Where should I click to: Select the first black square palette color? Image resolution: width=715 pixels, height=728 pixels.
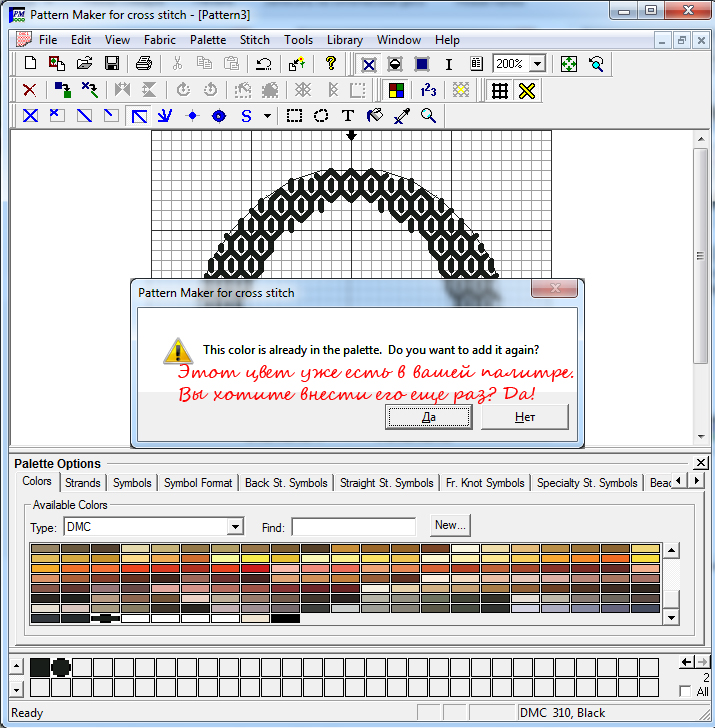[40, 667]
